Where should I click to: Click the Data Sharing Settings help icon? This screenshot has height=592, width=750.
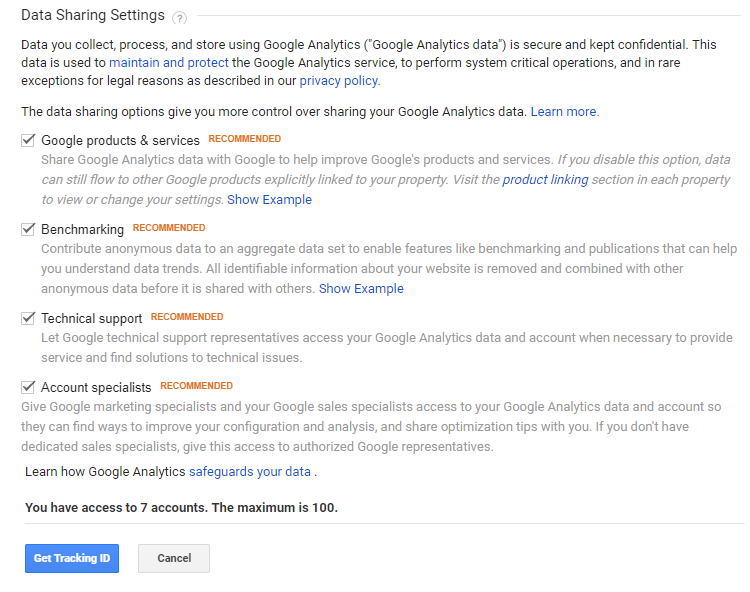click(180, 18)
